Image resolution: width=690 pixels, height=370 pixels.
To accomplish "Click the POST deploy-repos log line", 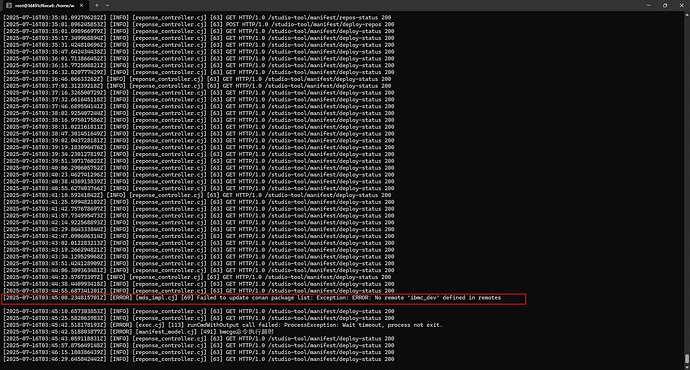I will point(198,24).
